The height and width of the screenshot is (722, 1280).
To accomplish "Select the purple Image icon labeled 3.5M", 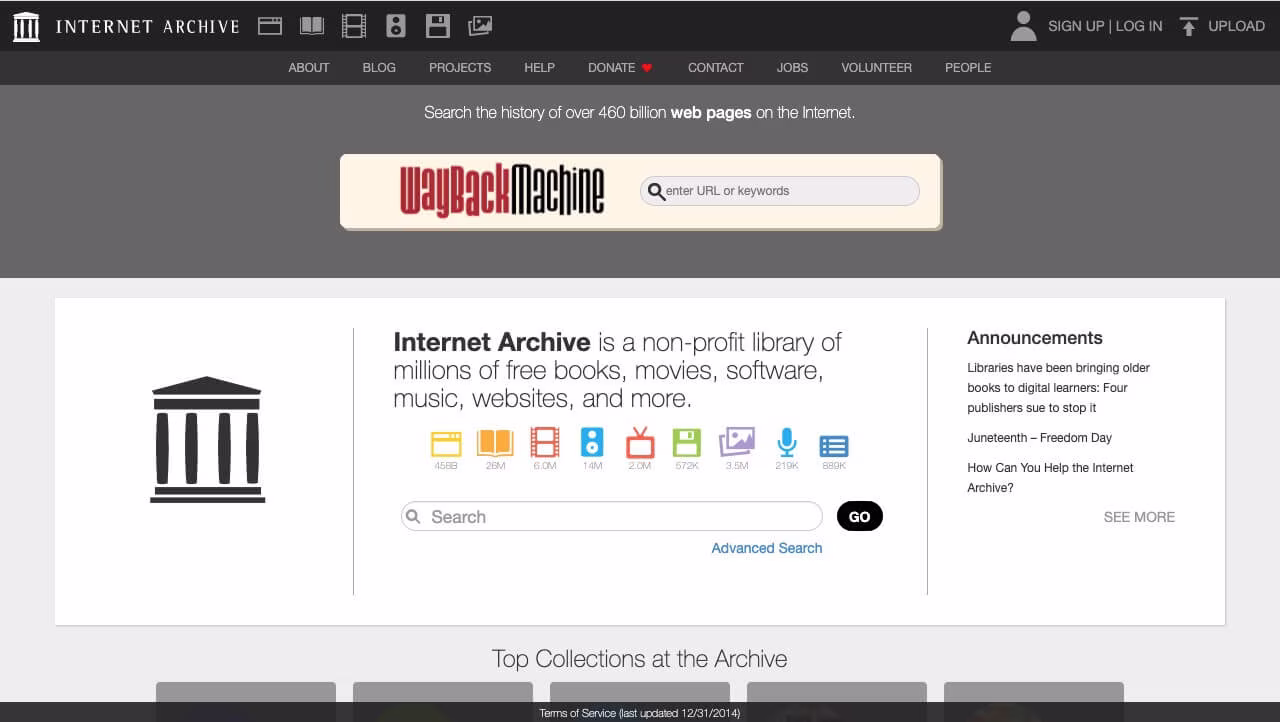I will (x=737, y=442).
